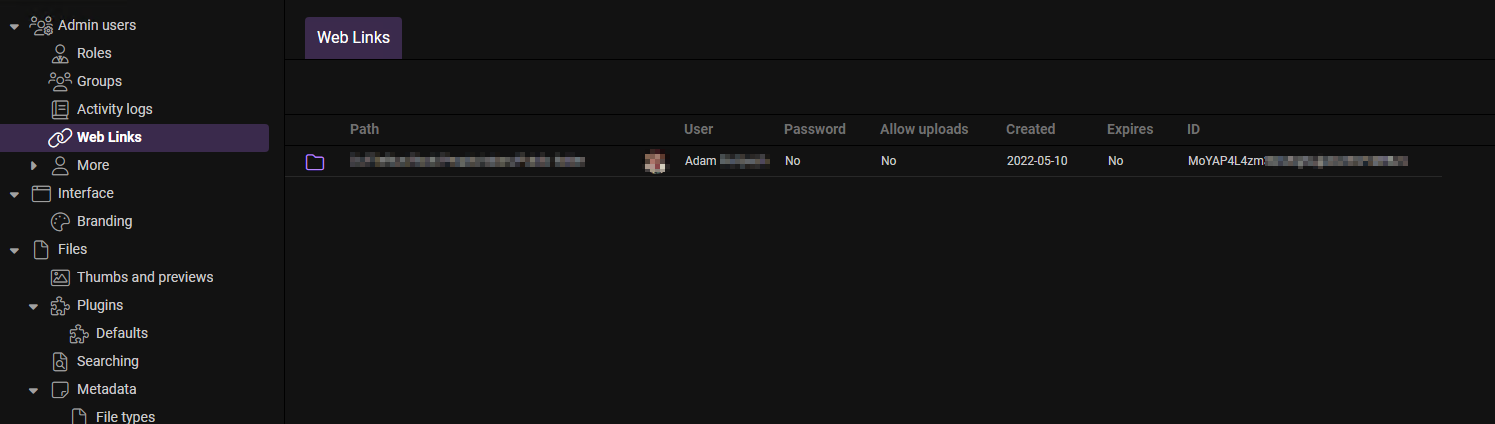Select the Defaults puzzle icon
The image size is (1495, 424).
coord(79,333)
